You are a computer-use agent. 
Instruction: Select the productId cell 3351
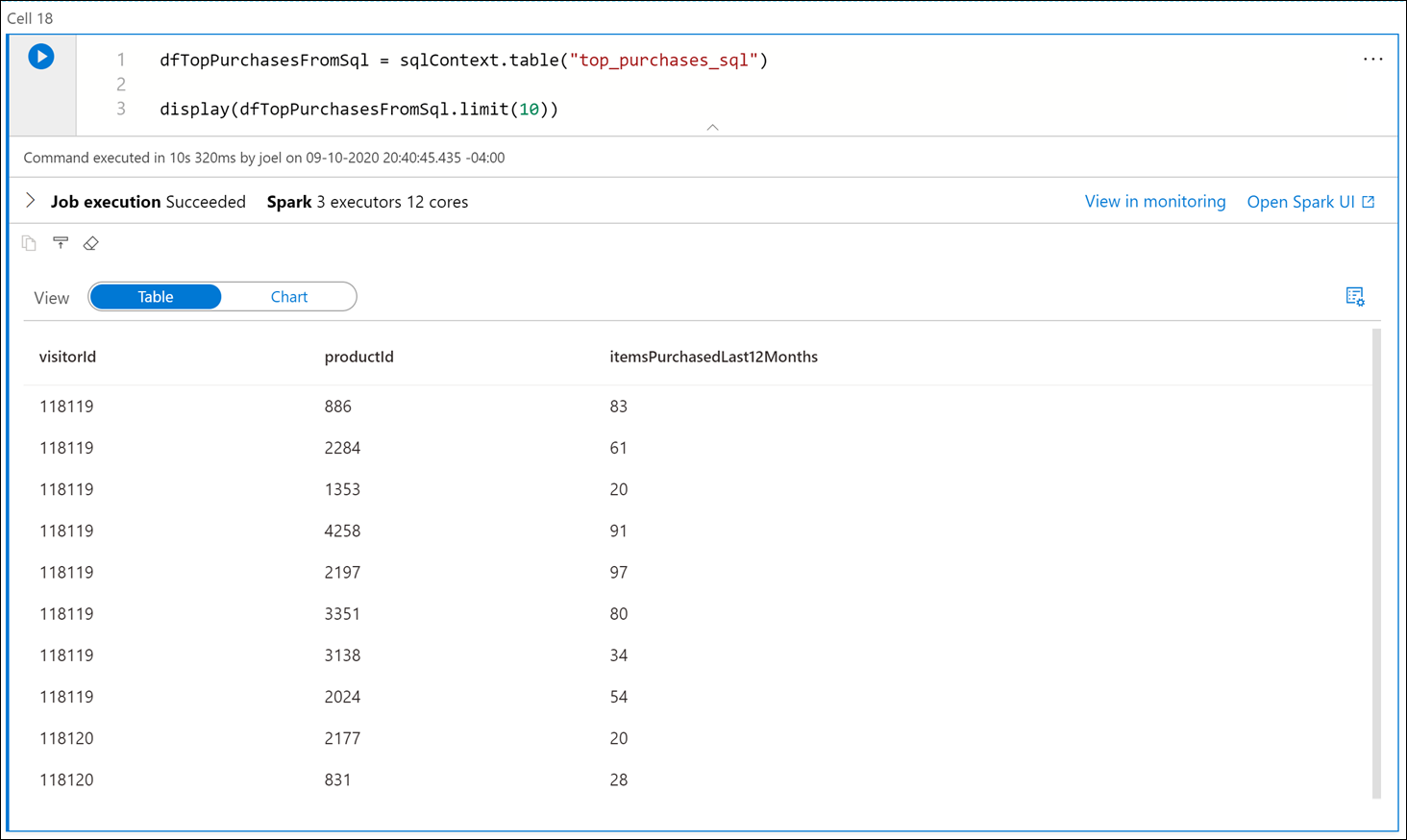(x=342, y=613)
